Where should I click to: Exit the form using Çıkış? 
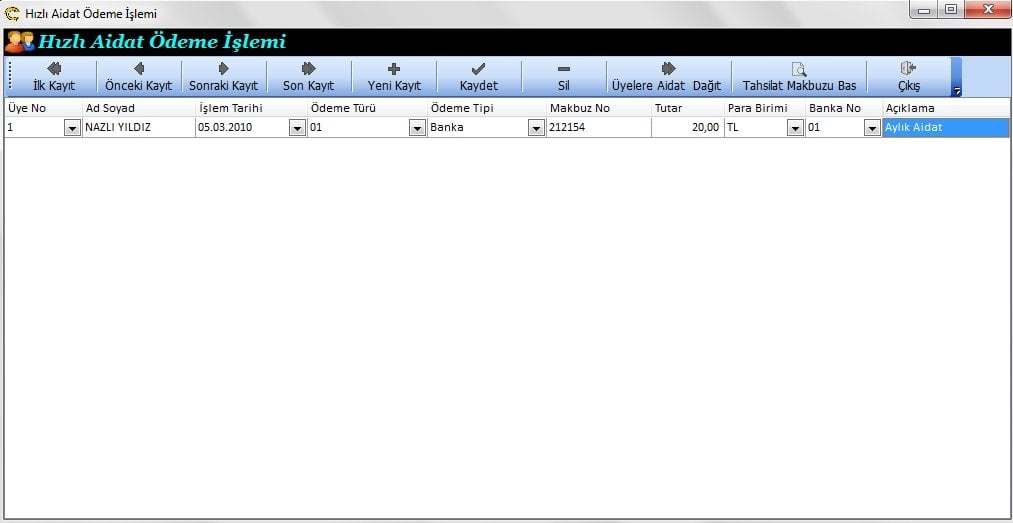[x=908, y=77]
